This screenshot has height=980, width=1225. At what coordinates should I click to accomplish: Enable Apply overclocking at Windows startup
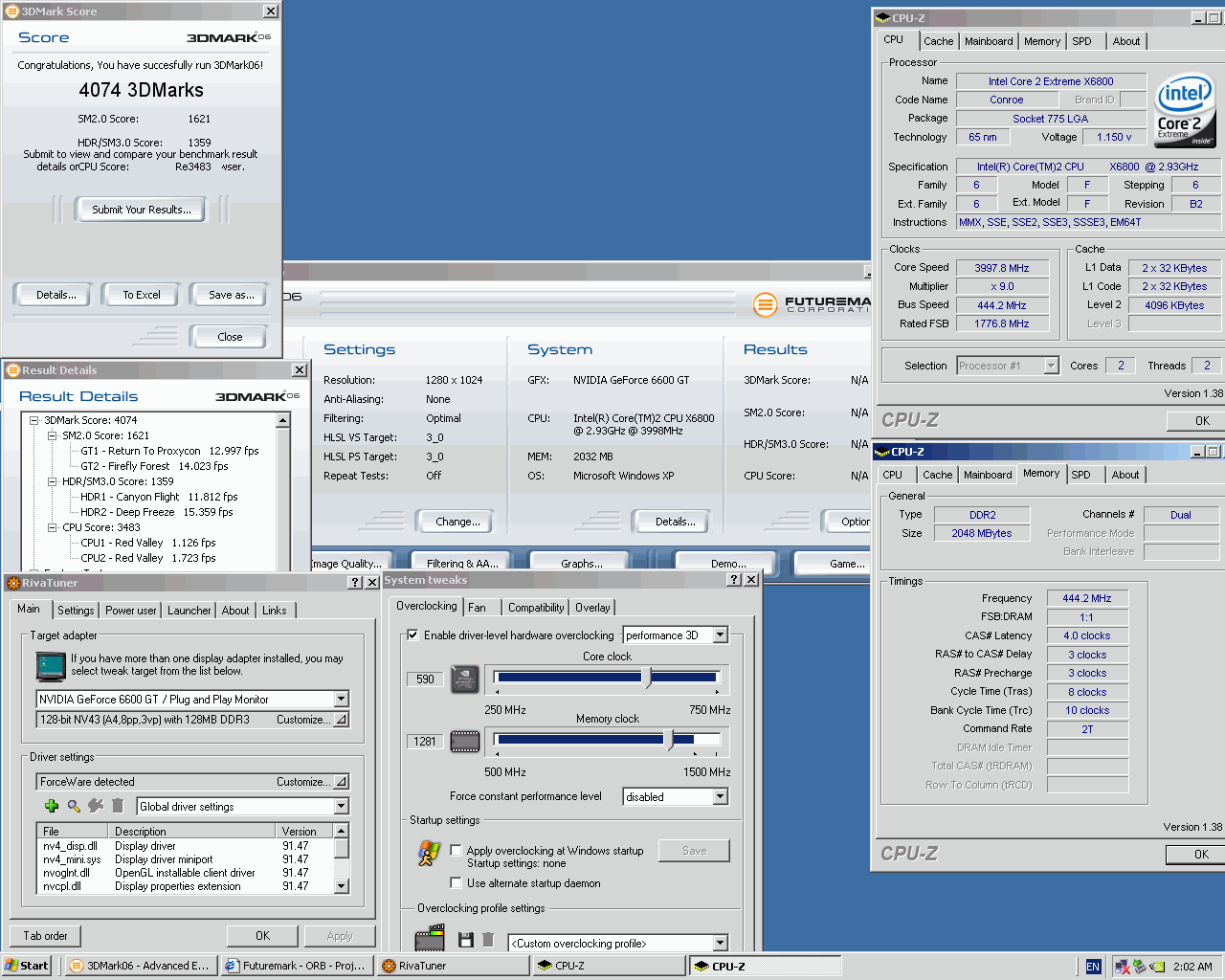456,850
